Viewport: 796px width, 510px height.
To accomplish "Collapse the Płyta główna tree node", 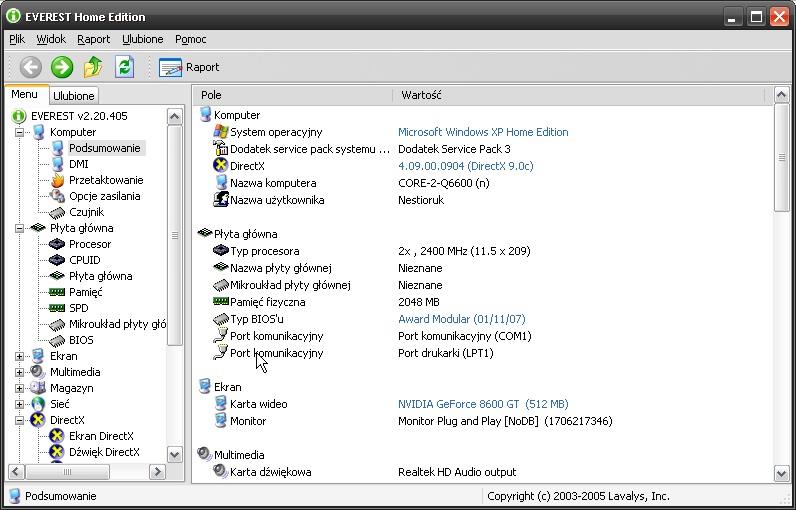I will 19,228.
